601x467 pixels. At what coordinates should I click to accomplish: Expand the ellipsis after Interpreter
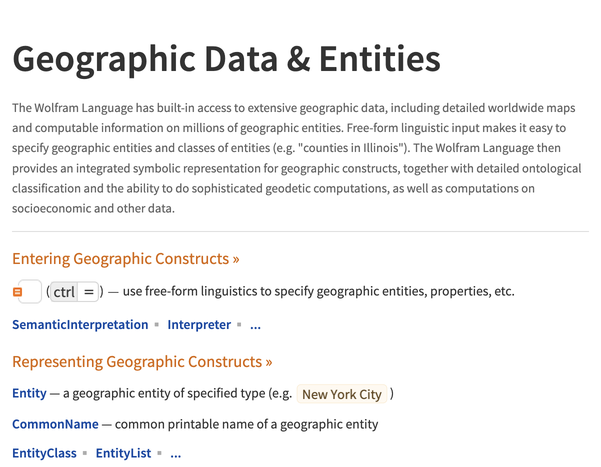point(255,326)
